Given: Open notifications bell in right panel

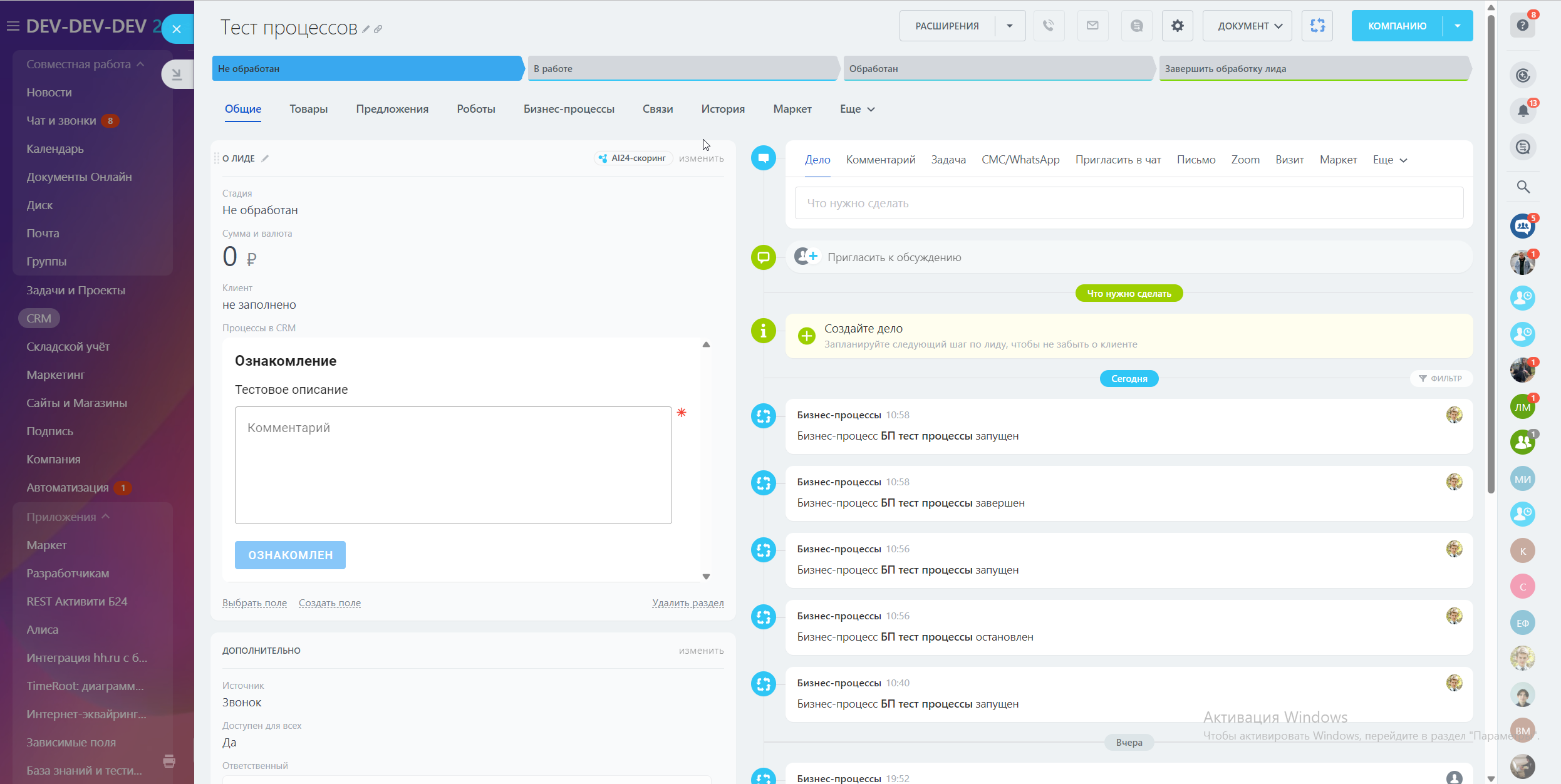Looking at the screenshot, I should [1523, 111].
